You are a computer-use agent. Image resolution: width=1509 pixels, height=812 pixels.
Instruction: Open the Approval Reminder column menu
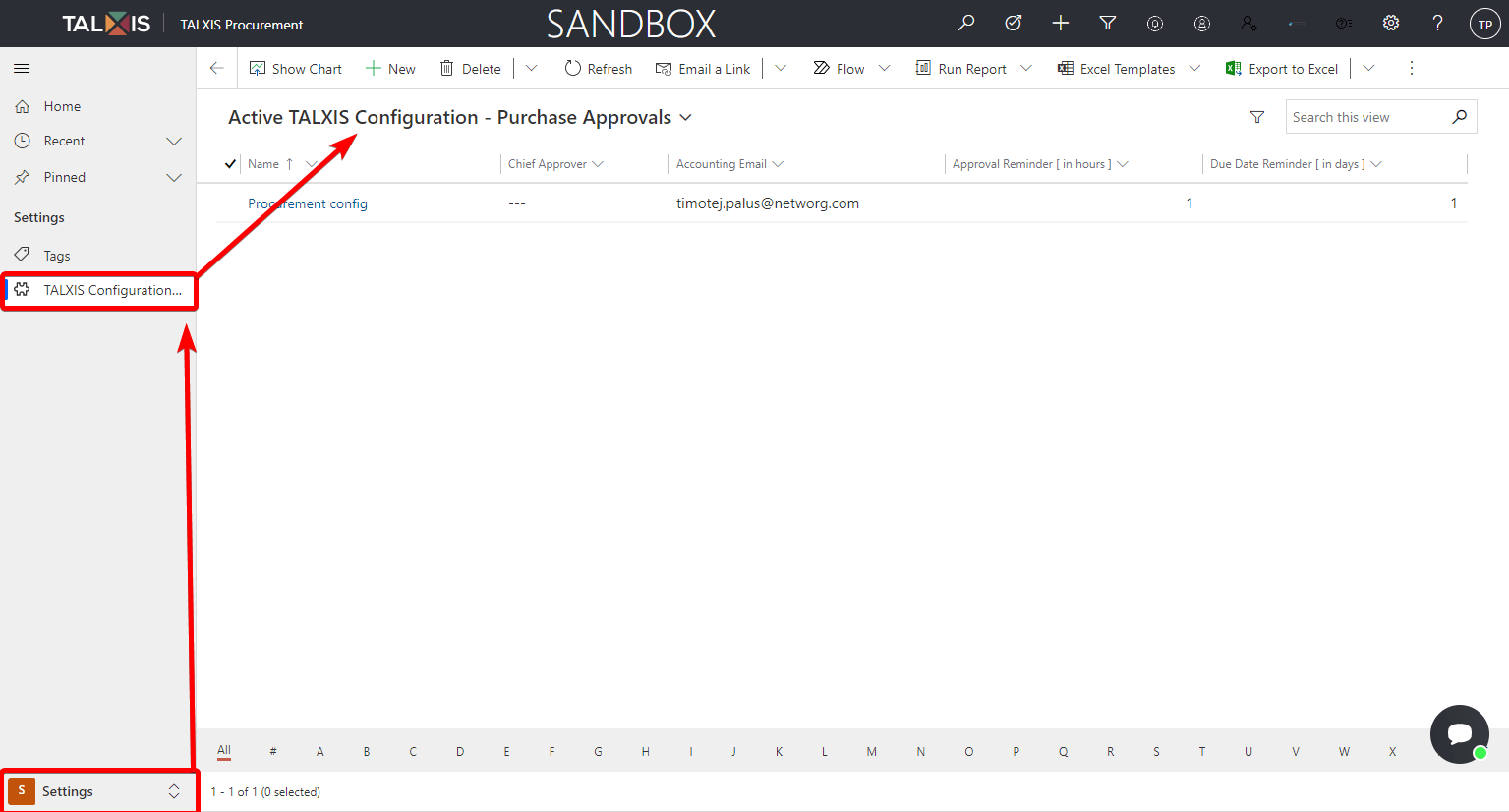click(1123, 164)
